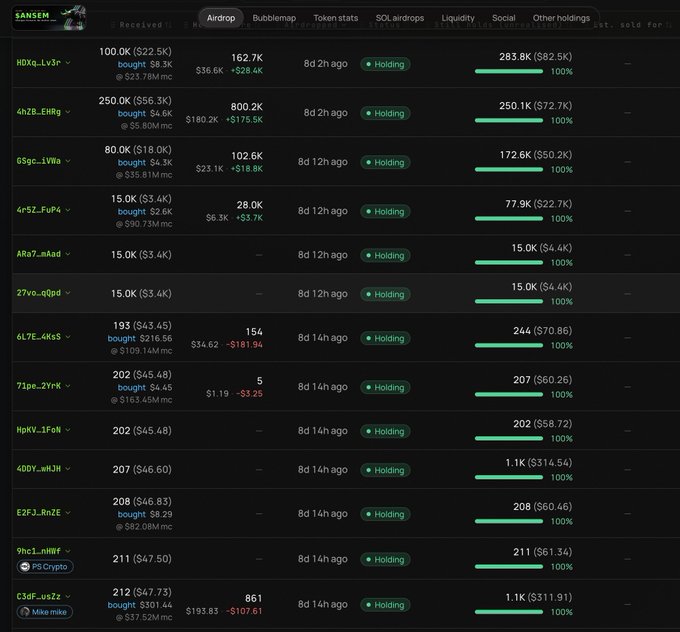Click Holding status for 4hZB…EHRg

click(x=385, y=113)
